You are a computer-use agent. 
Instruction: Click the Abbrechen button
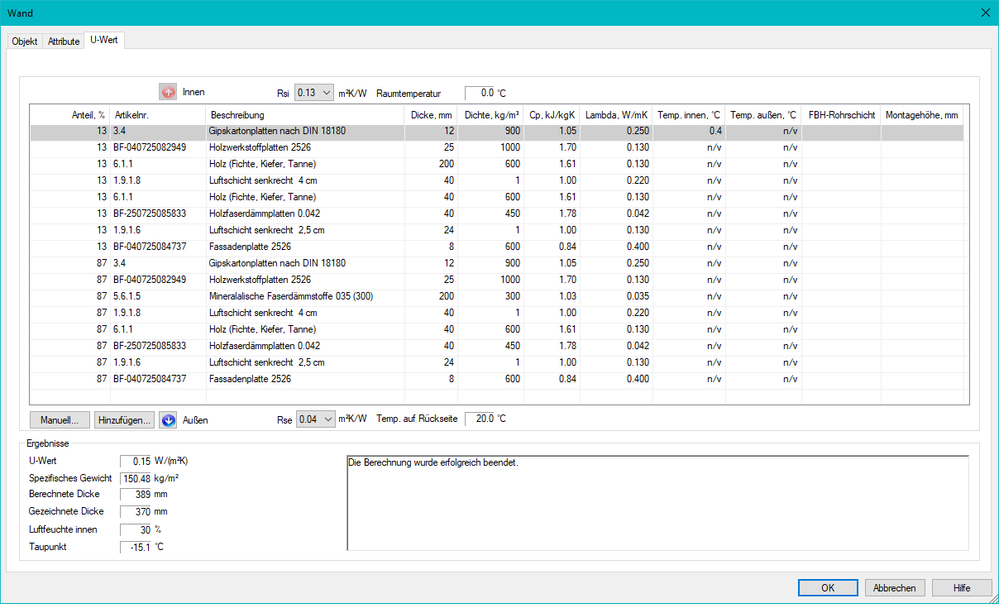pyautogui.click(x=895, y=588)
